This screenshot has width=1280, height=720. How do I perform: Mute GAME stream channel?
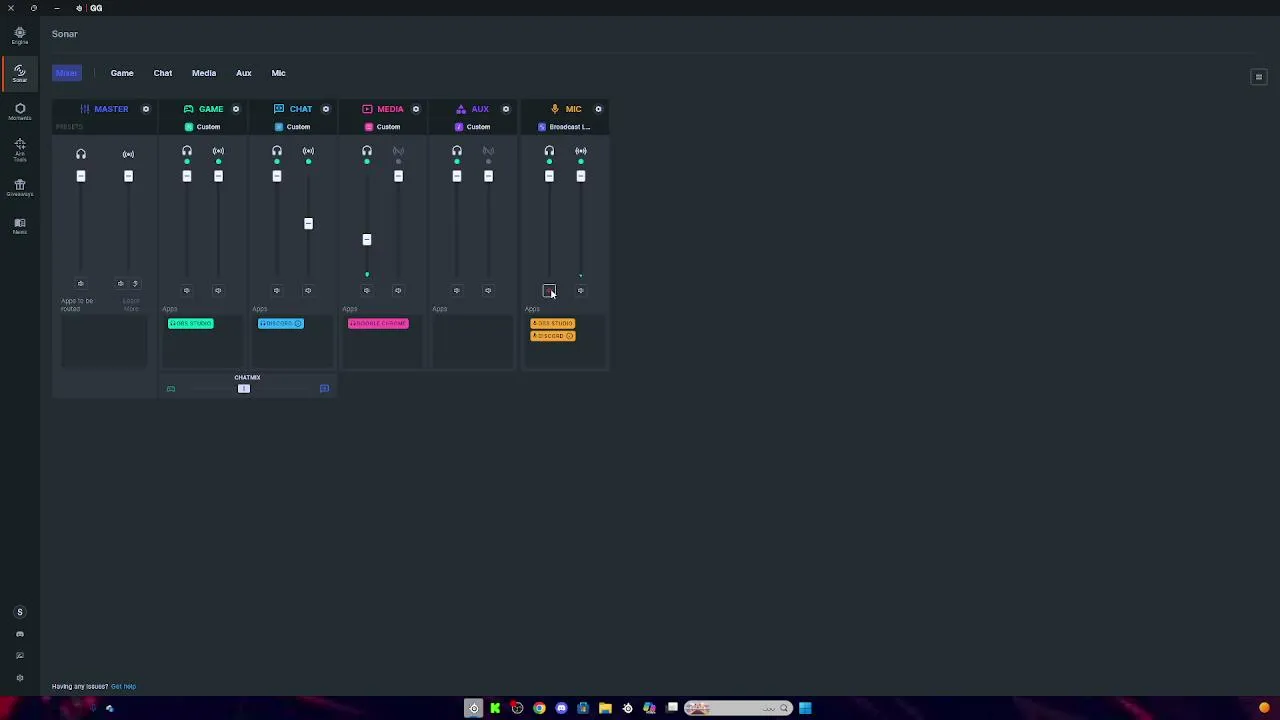pyautogui.click(x=217, y=291)
